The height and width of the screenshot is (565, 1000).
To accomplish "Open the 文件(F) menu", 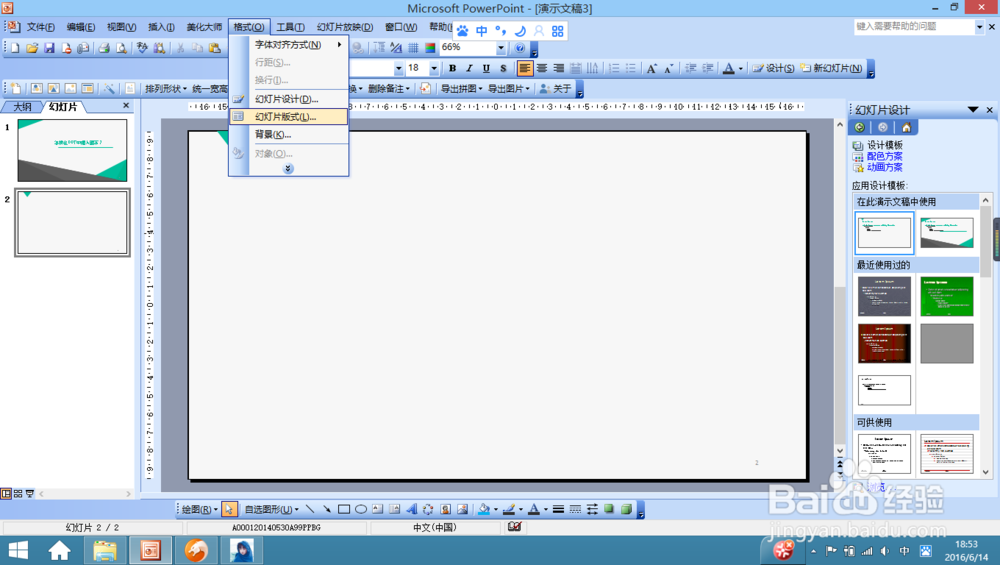I will coord(40,27).
